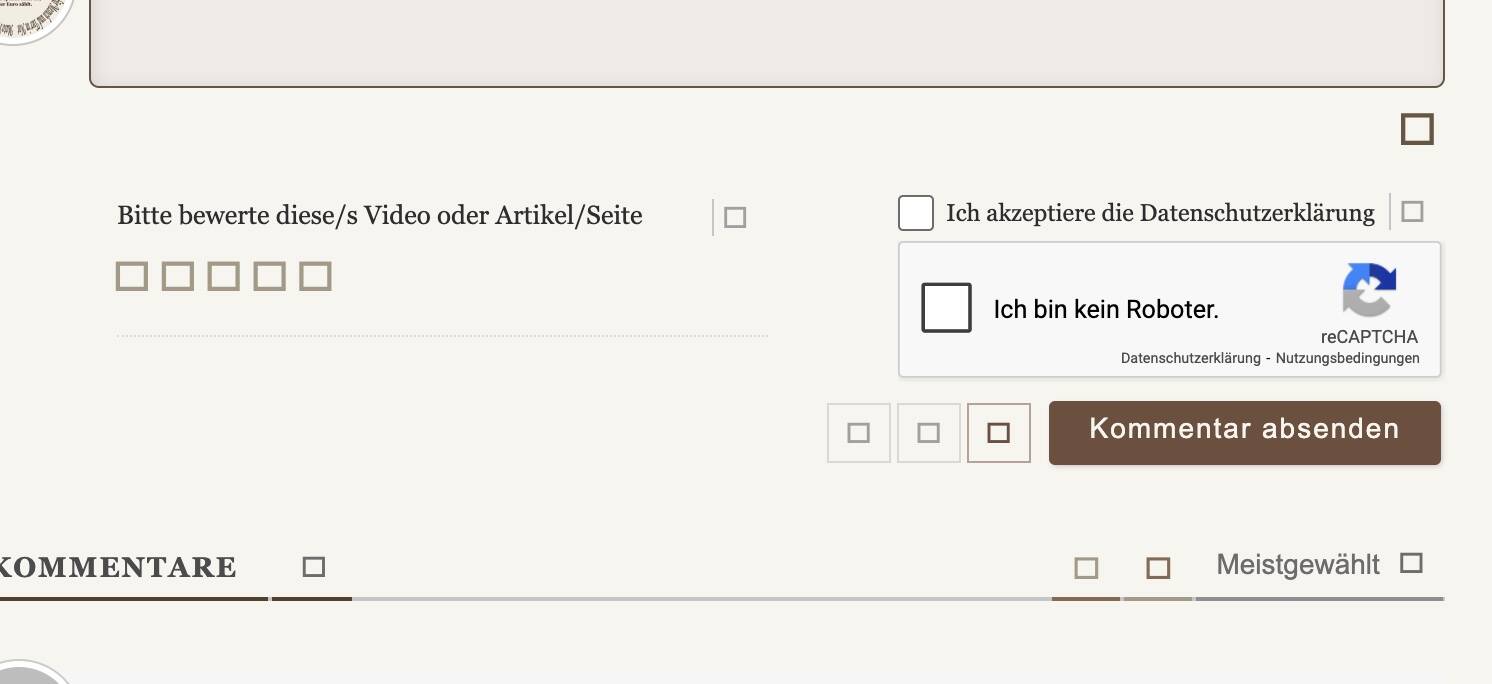Screen dimensions: 1492x684
Task: Click the middle icon button left of Kommentar absenden
Action: (929, 433)
